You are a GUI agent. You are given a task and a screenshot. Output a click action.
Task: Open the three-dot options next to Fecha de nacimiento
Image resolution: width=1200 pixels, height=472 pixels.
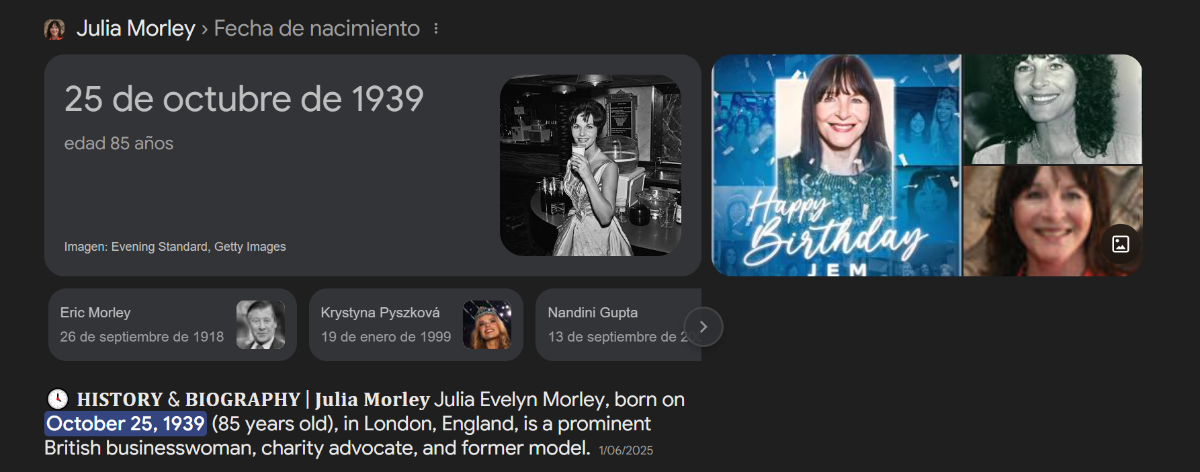(x=436, y=29)
